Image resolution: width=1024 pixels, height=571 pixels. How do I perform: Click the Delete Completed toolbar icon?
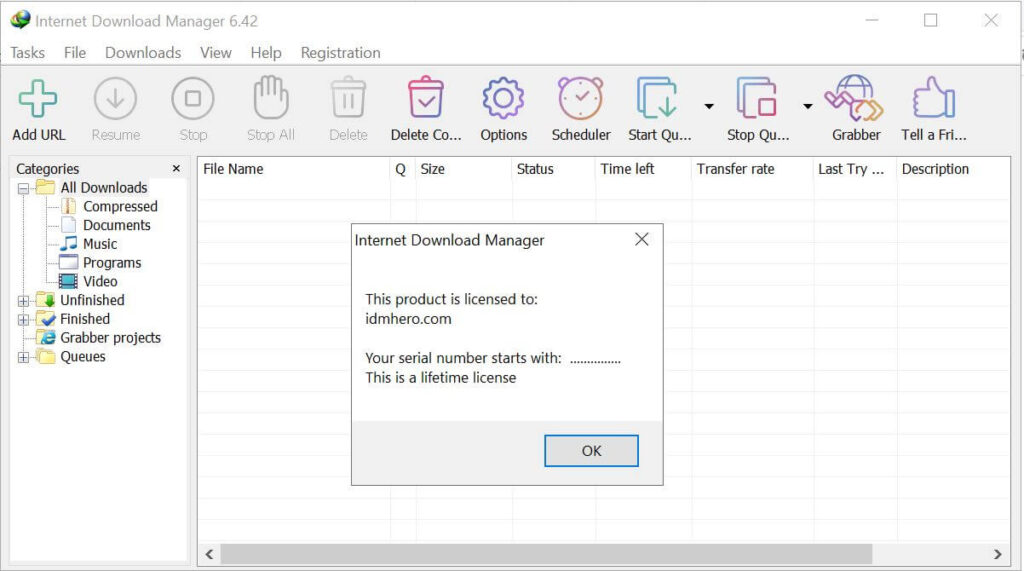[x=426, y=97]
